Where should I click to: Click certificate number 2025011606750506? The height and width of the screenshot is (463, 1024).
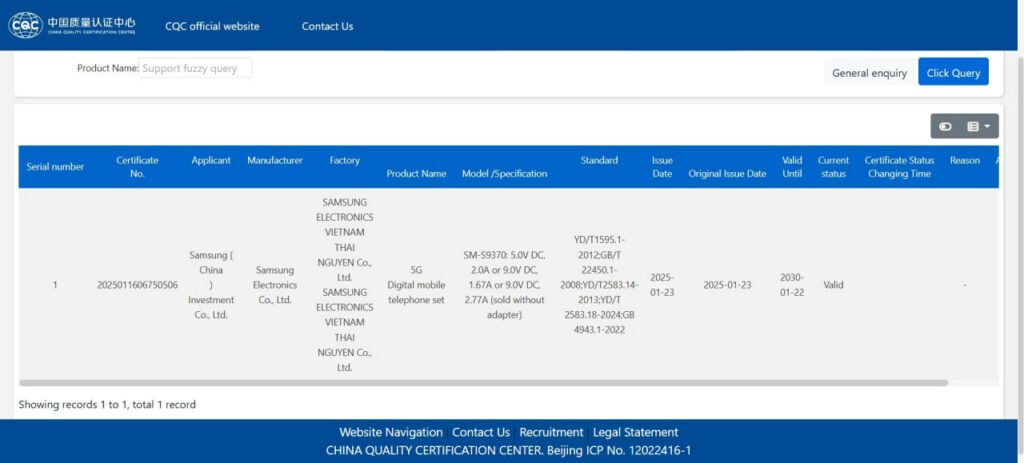click(137, 285)
